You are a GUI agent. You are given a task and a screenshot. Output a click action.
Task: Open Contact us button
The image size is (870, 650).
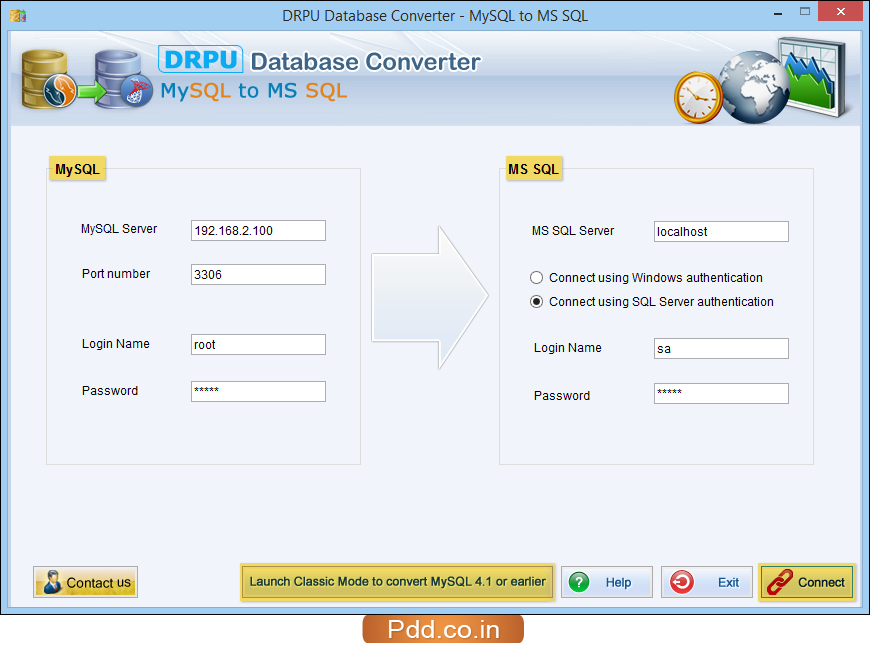click(85, 582)
